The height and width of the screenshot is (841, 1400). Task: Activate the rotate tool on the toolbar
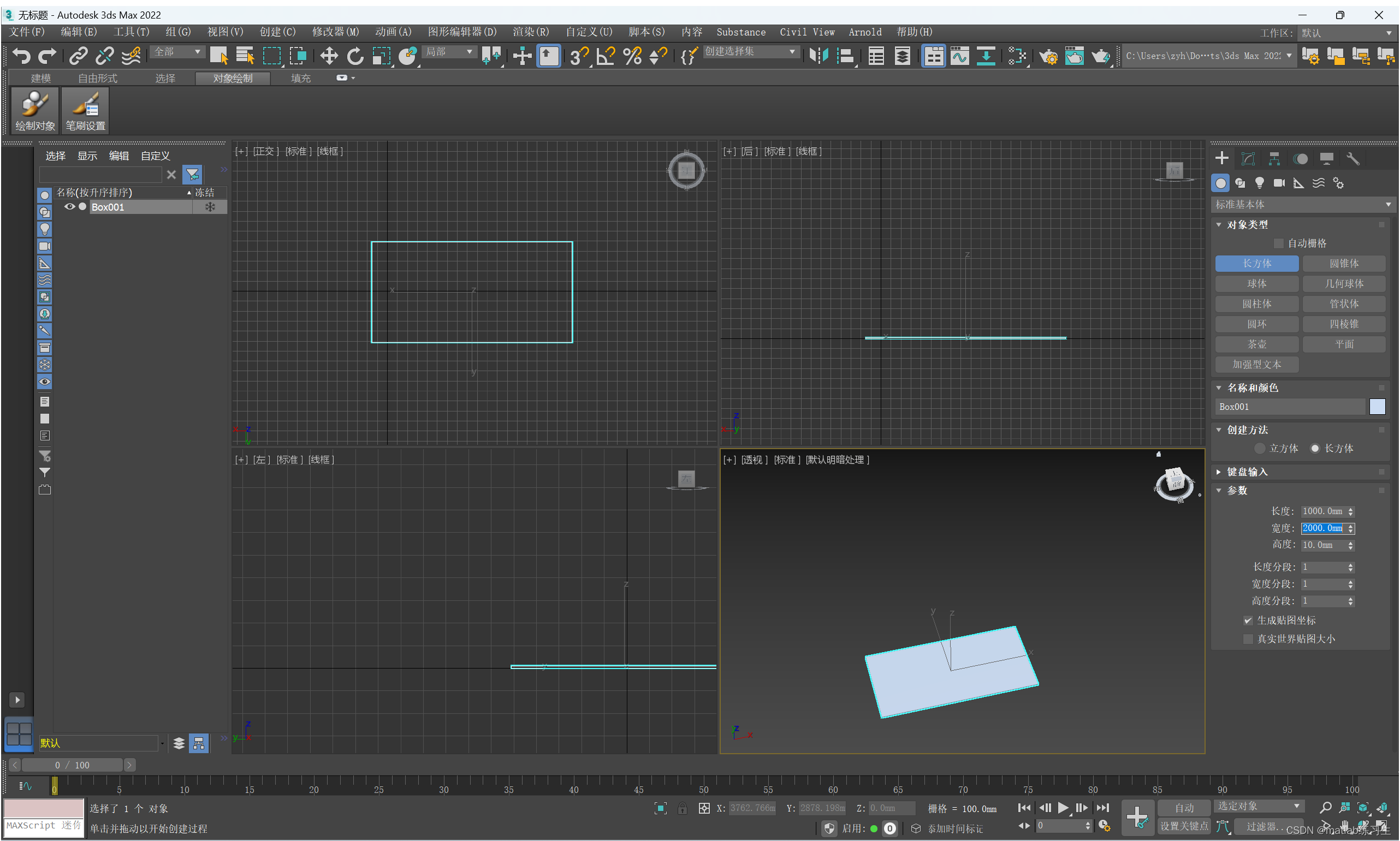pos(355,56)
